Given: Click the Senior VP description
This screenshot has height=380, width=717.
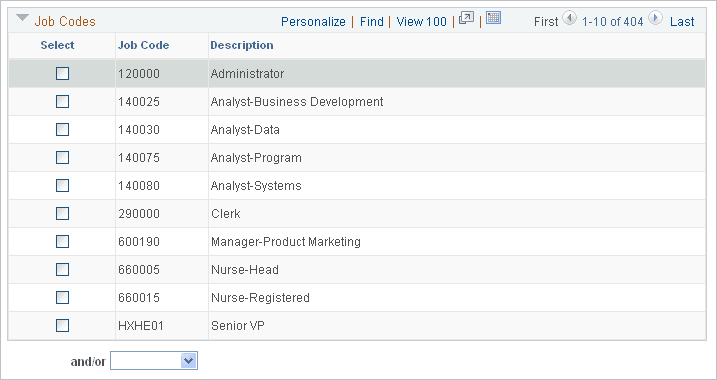Looking at the screenshot, I should [x=238, y=326].
